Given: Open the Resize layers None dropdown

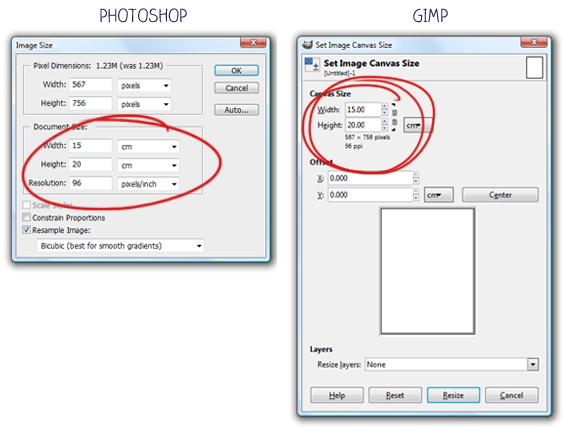Looking at the screenshot, I should coord(452,364).
